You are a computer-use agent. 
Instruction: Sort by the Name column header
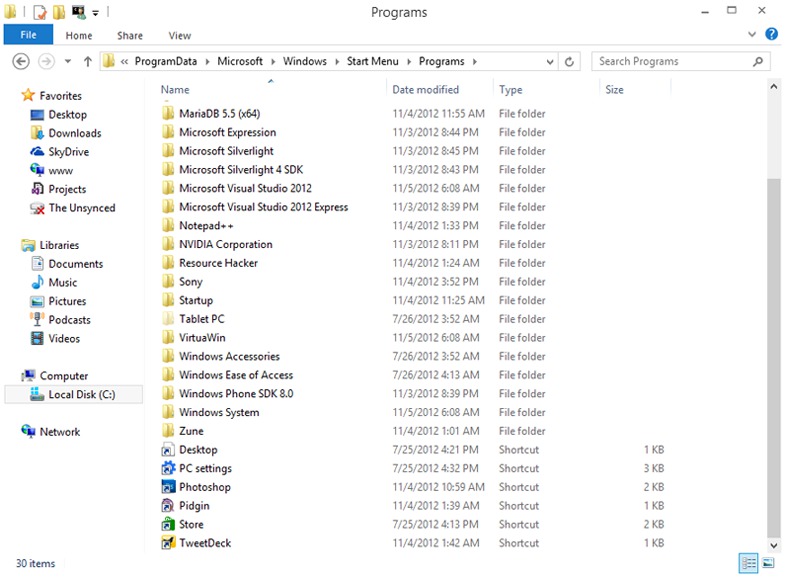coord(175,90)
